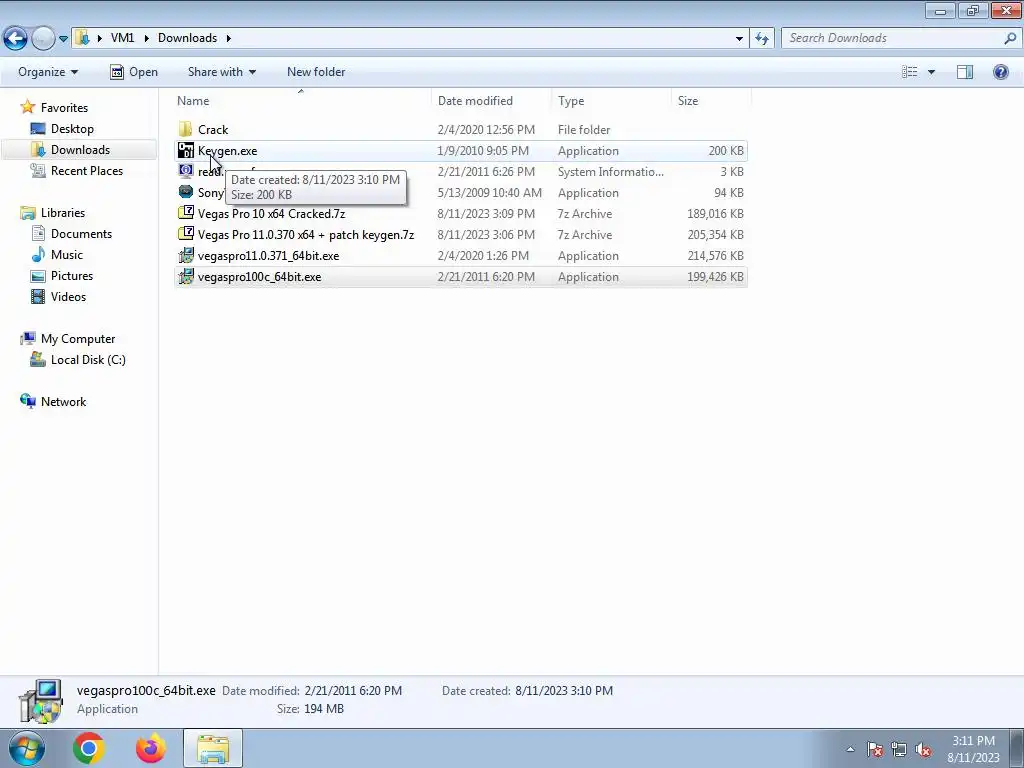1024x768 pixels.
Task: Select Recent Places in navigation pane
Action: 87,170
